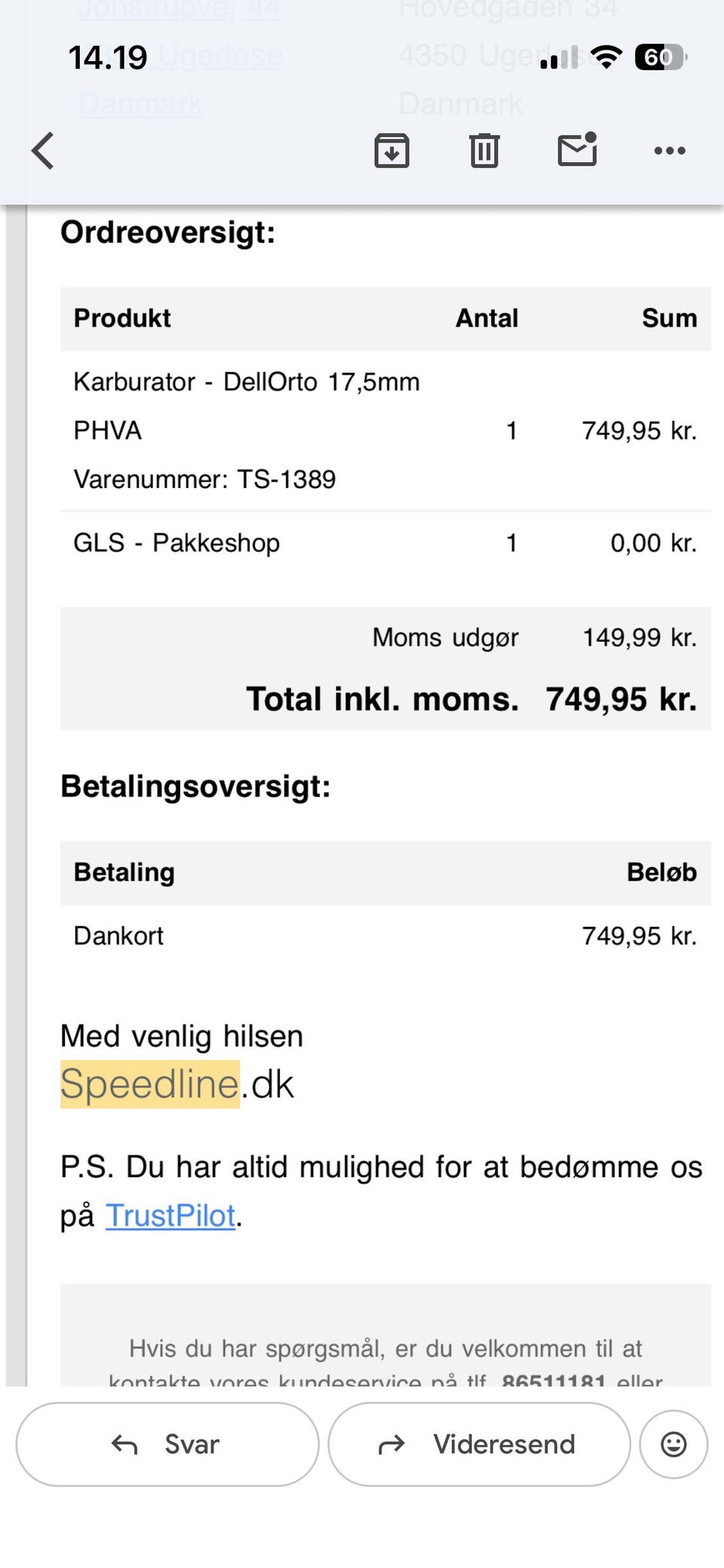
Task: Tap the customer service phone number 86511181
Action: [554, 1379]
